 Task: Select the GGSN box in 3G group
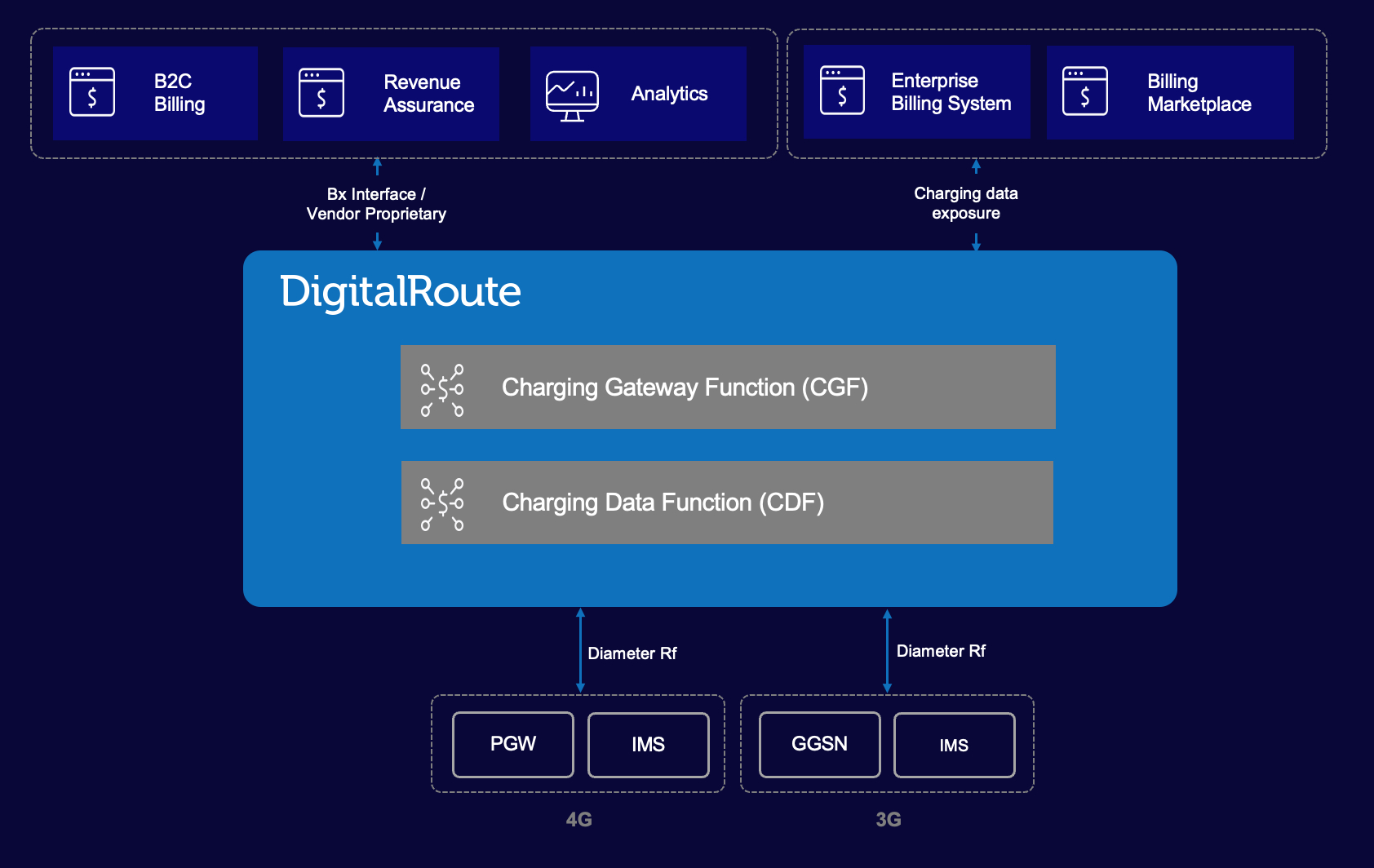click(x=819, y=744)
